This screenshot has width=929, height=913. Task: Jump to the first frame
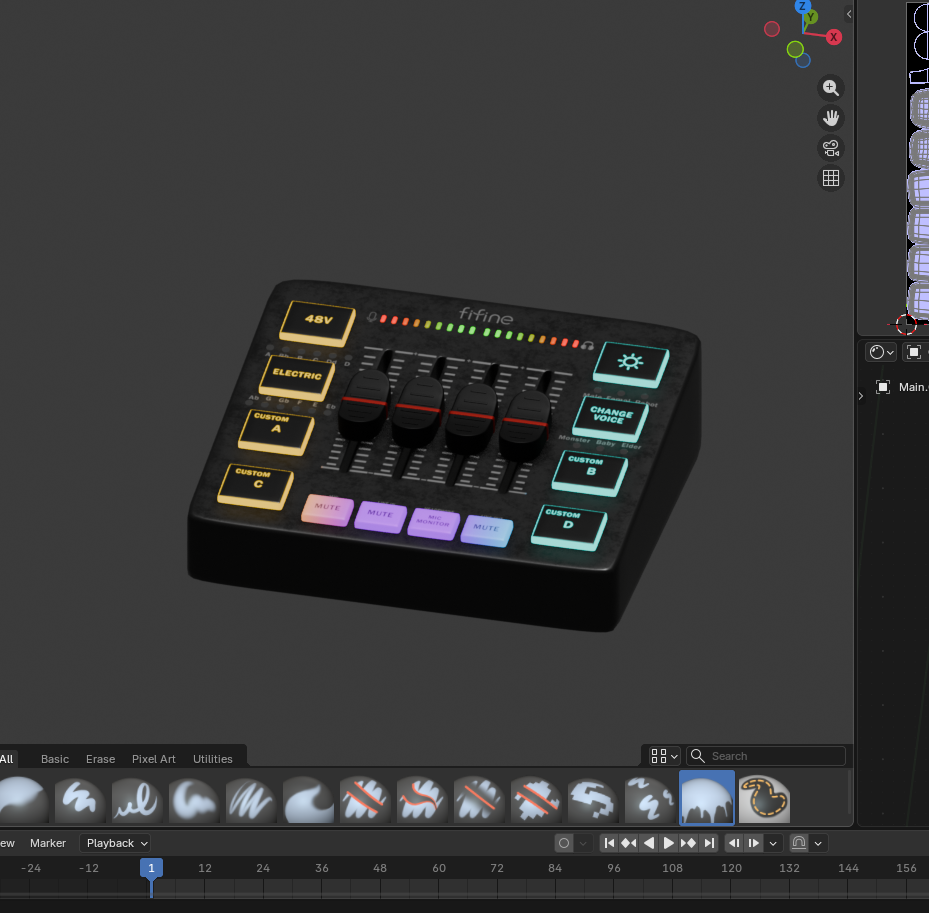tap(609, 843)
